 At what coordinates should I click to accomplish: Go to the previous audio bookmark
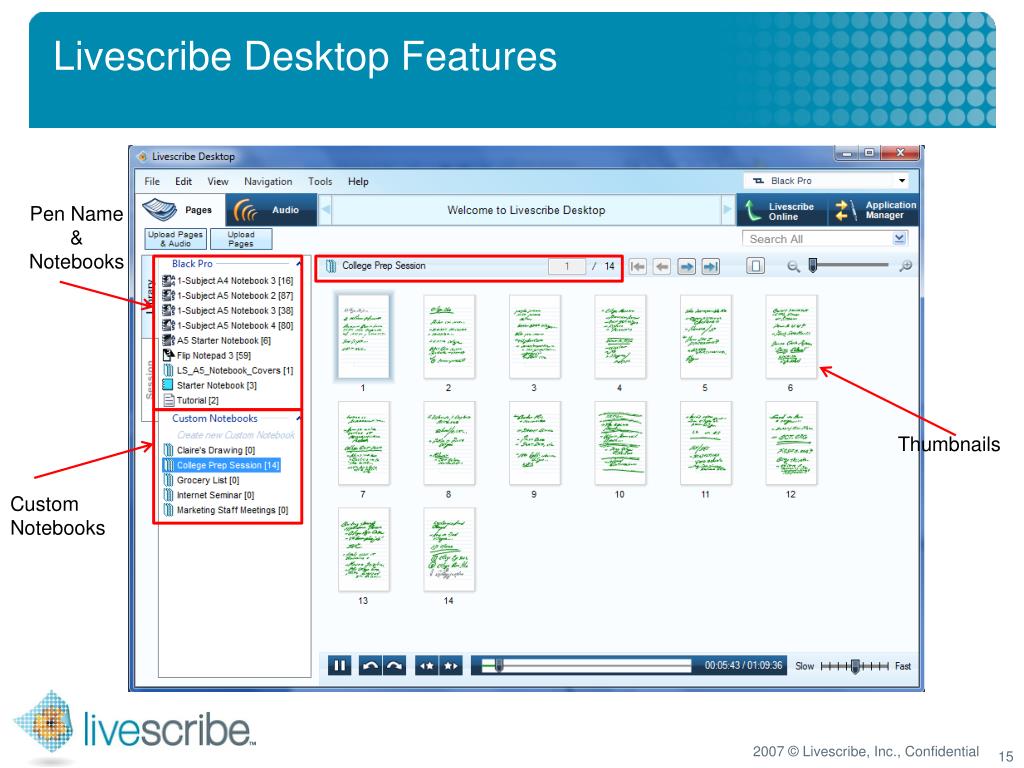pyautogui.click(x=427, y=666)
